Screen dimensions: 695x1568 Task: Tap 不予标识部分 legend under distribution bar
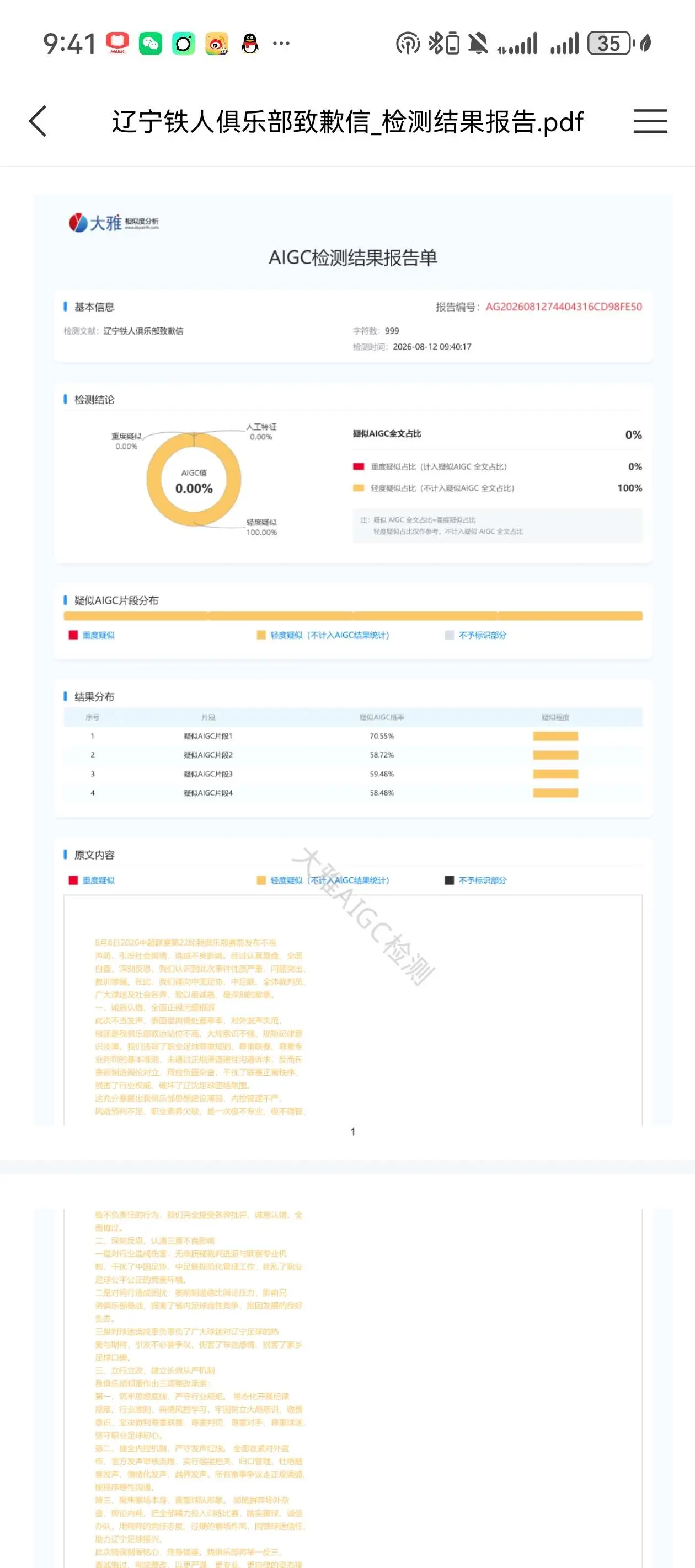pos(475,635)
